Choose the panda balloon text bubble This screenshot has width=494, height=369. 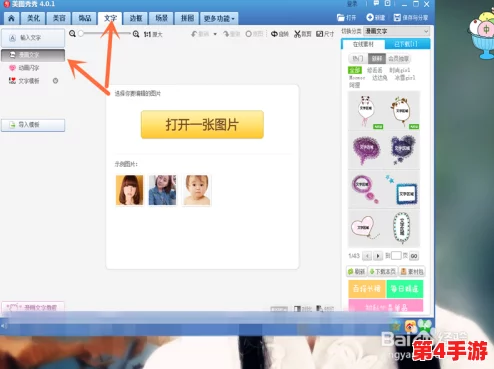(366, 111)
